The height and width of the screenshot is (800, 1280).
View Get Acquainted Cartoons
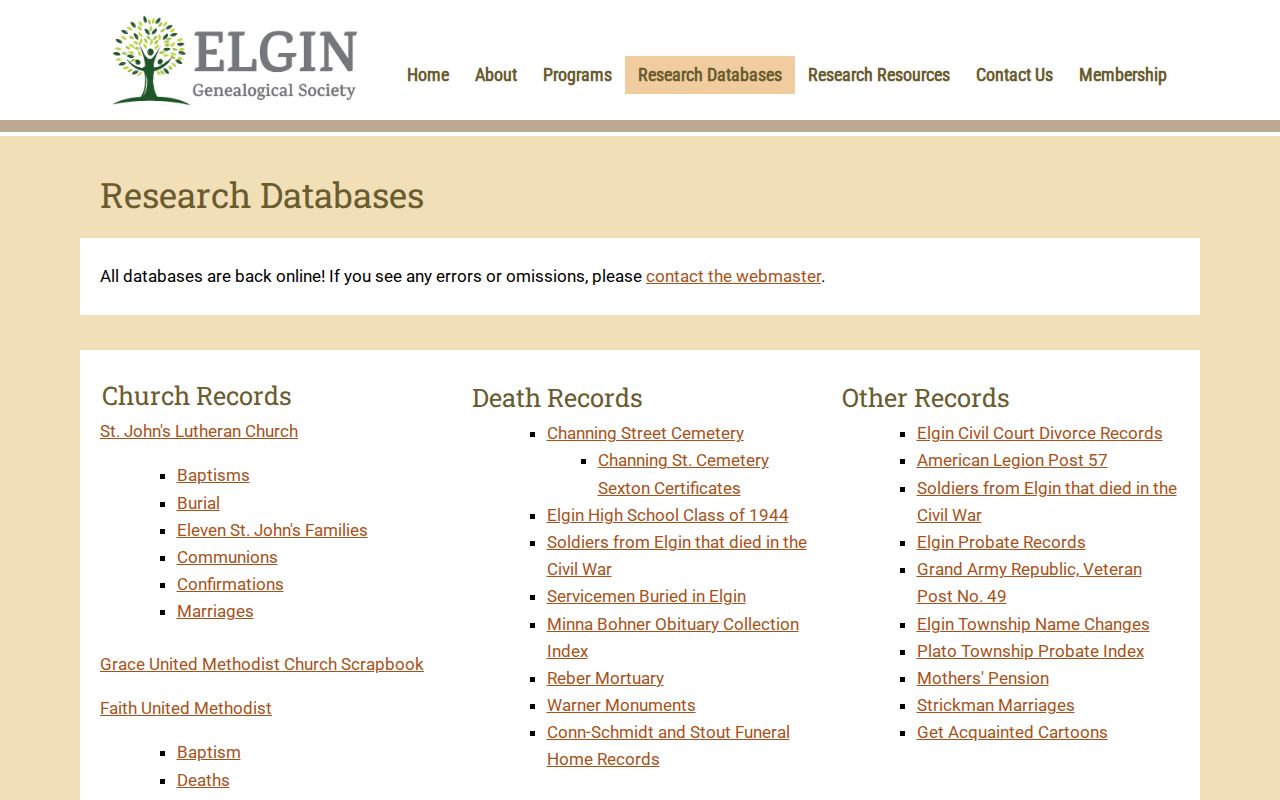1012,732
